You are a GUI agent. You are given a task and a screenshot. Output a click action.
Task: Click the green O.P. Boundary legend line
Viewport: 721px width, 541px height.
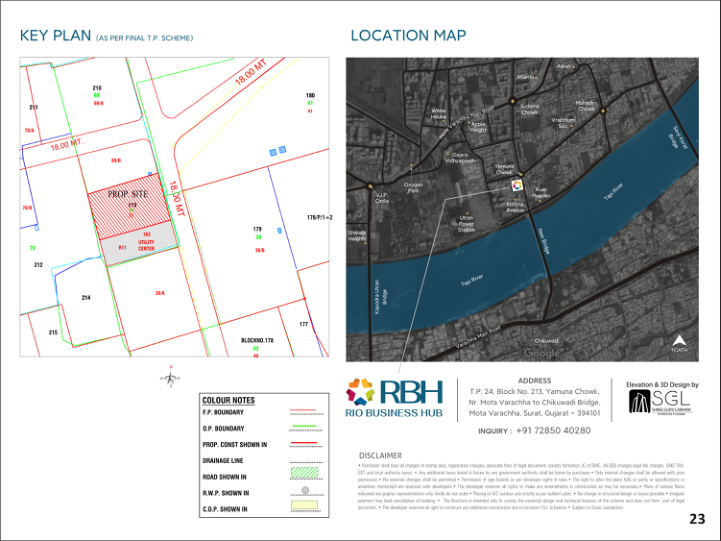click(303, 426)
